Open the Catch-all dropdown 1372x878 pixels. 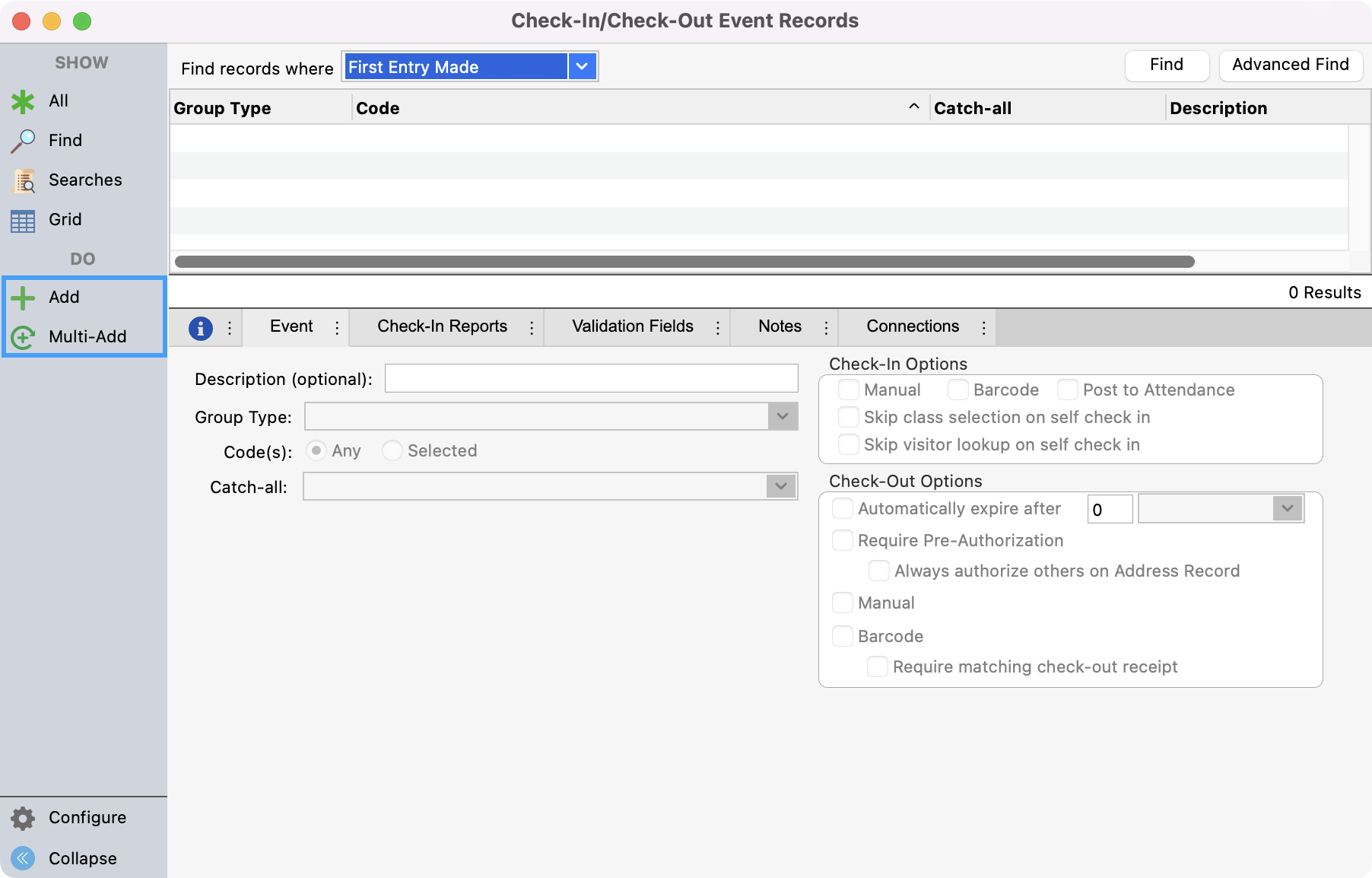pyautogui.click(x=781, y=486)
